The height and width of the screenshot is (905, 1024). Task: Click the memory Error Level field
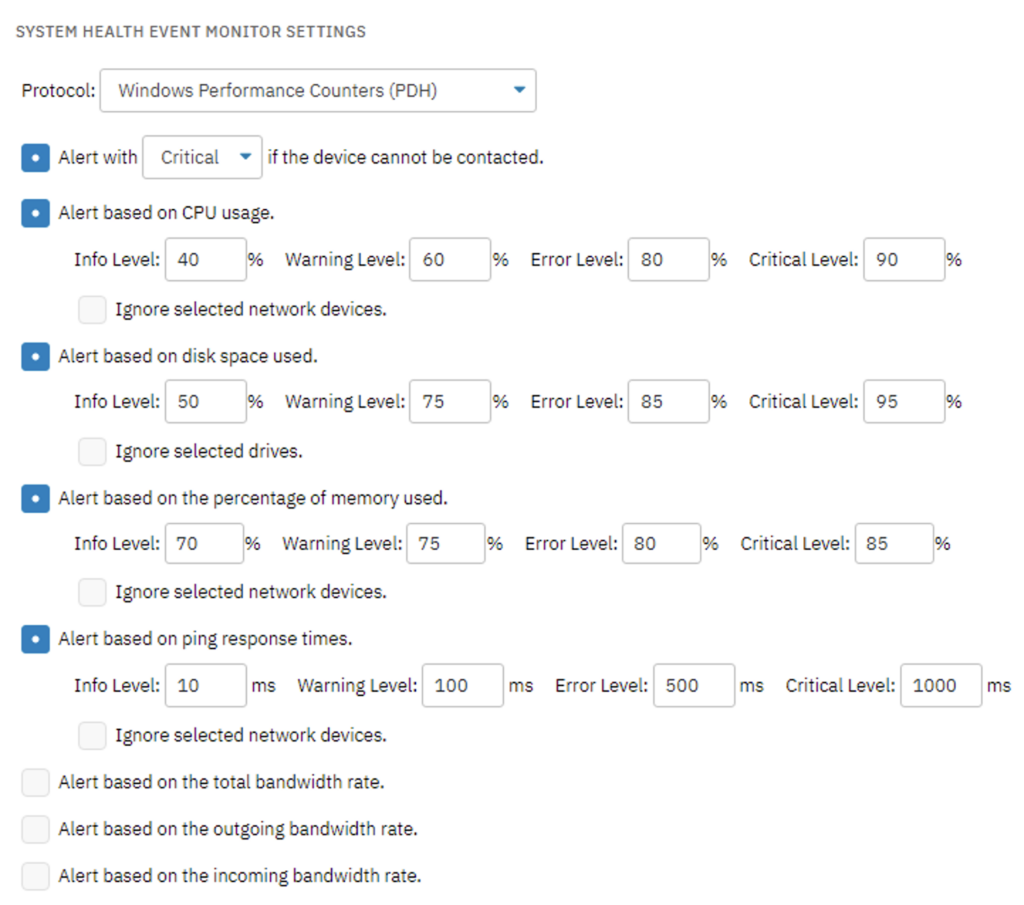pyautogui.click(x=662, y=543)
